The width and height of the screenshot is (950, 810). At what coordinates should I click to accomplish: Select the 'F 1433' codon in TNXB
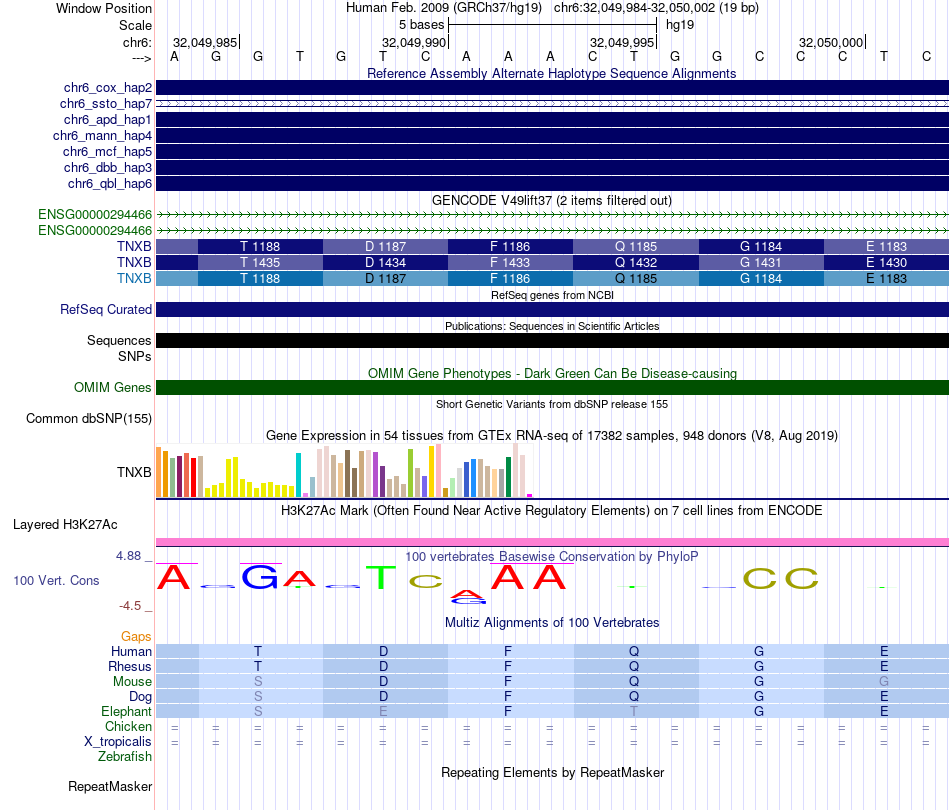510,262
